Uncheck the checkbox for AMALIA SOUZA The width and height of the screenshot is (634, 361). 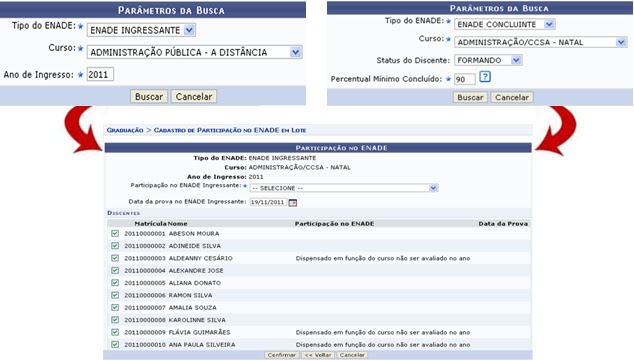click(x=115, y=307)
